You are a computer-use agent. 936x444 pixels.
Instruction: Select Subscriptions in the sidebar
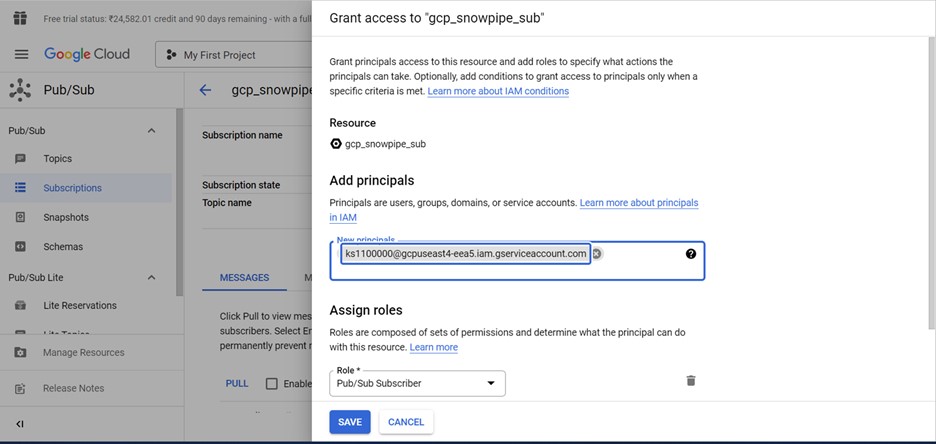pos(72,188)
